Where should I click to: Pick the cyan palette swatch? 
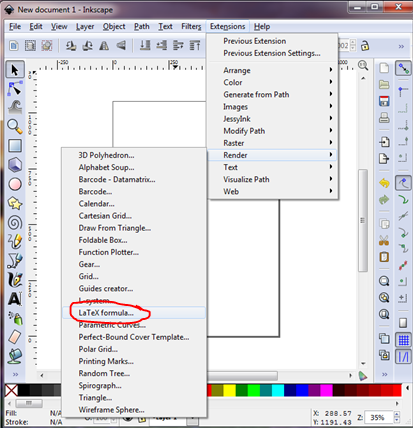pyautogui.click(x=278, y=390)
